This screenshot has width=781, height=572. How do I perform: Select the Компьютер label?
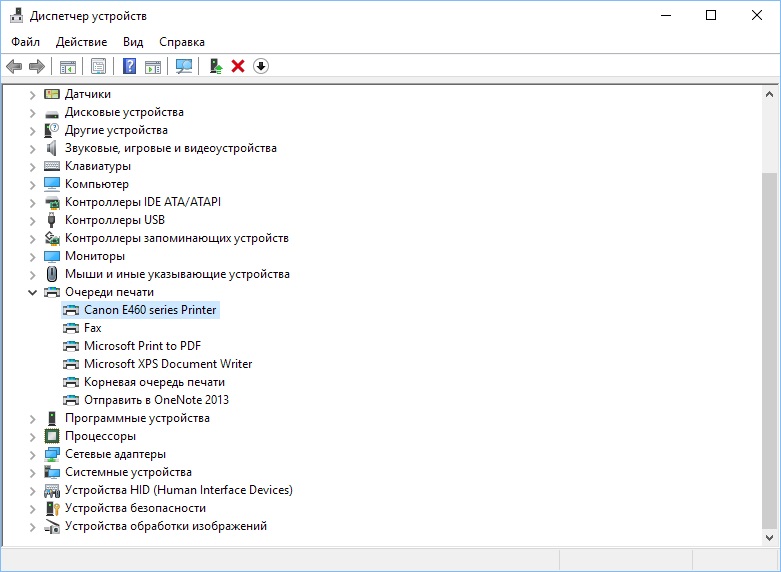tap(97, 184)
